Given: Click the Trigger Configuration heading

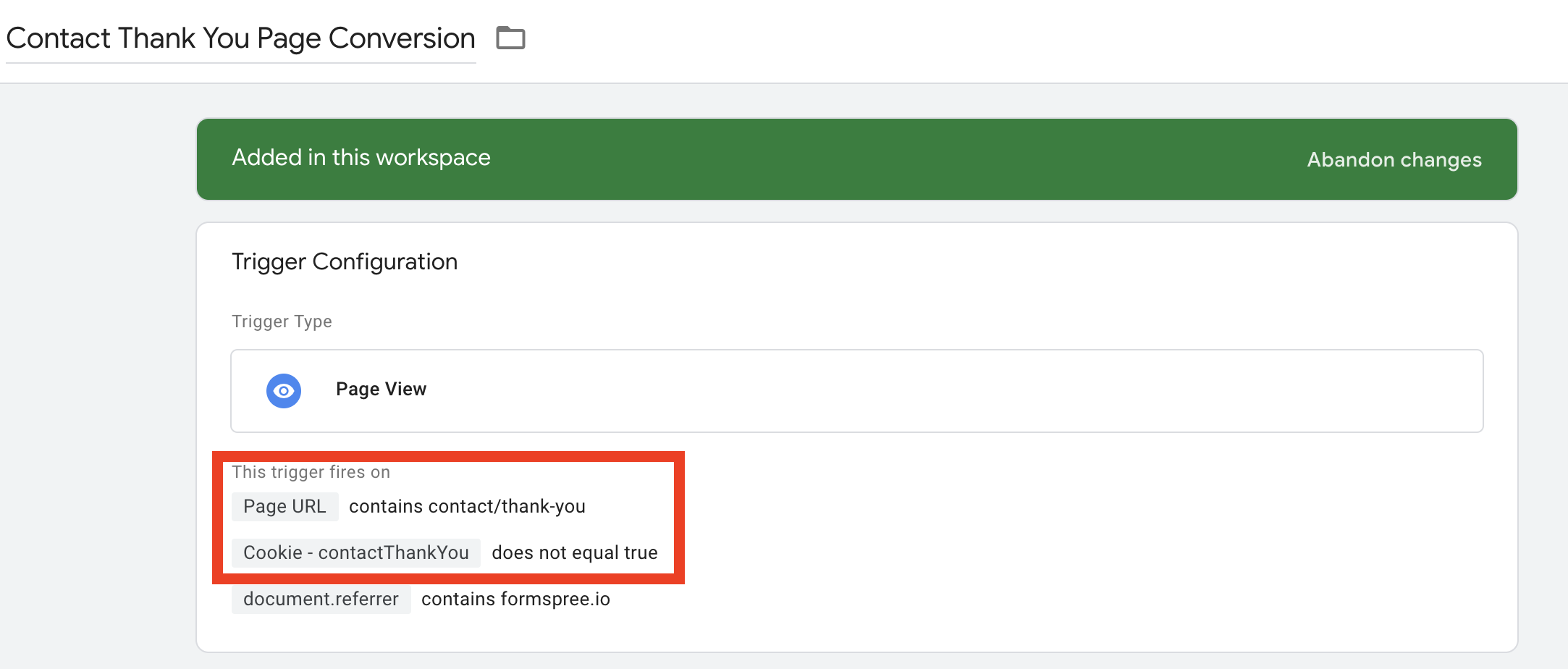Looking at the screenshot, I should pyautogui.click(x=344, y=261).
